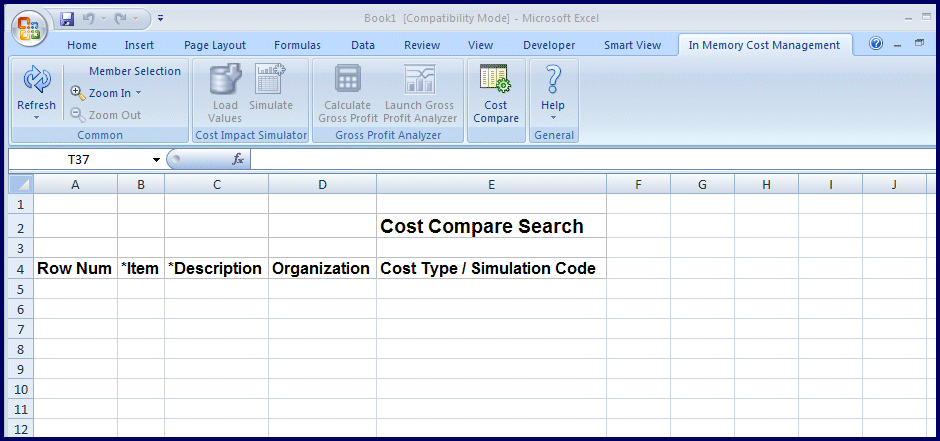Screen dimensions: 940x441
Task: Select row 10 header
Action: click(x=21, y=389)
